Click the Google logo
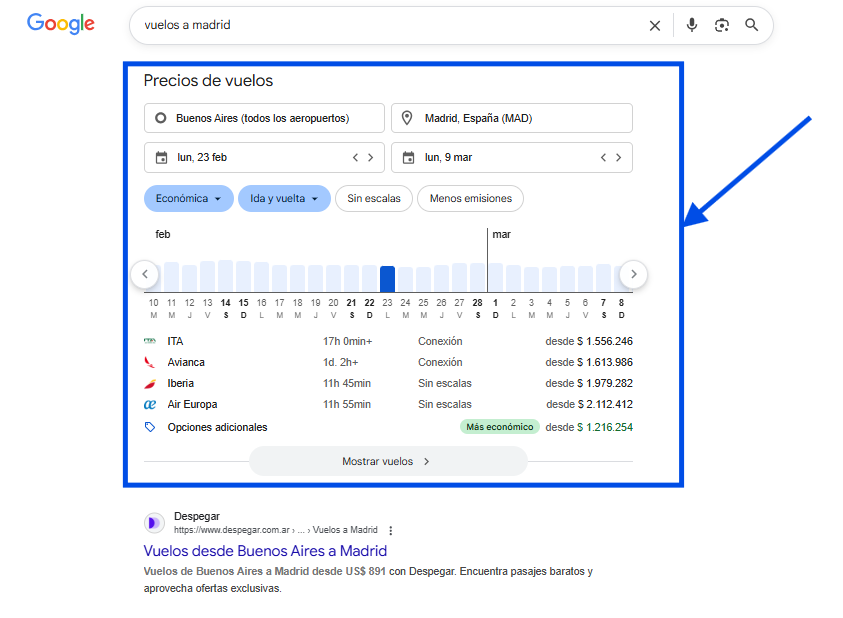843x618 pixels. coord(61,24)
